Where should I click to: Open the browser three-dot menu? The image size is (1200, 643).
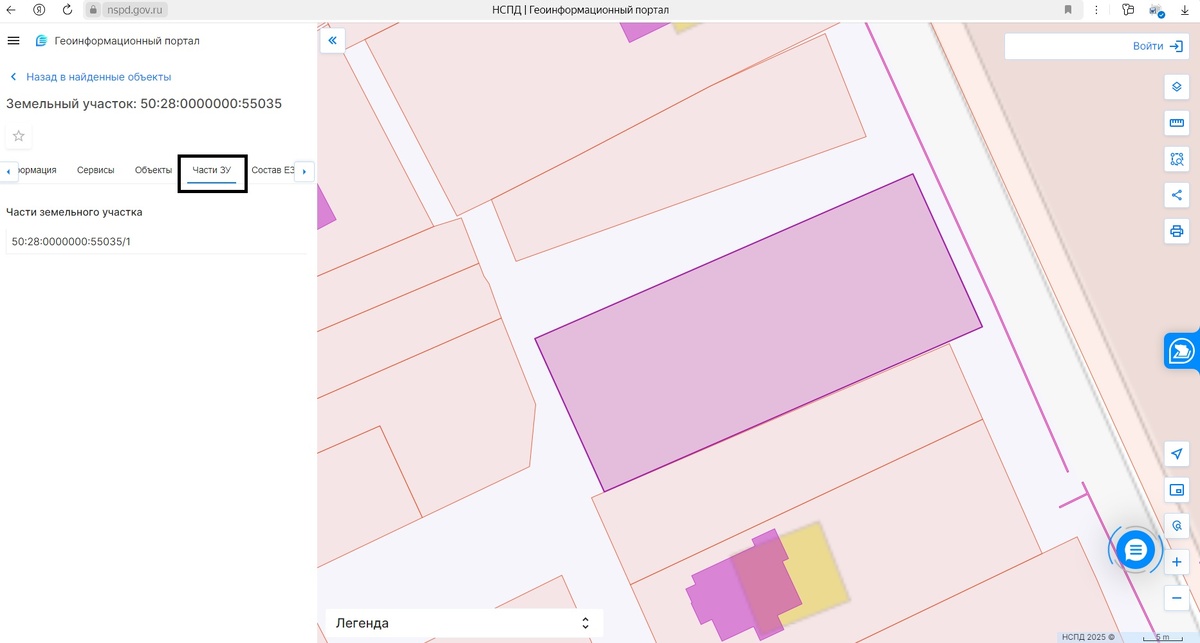1097,9
